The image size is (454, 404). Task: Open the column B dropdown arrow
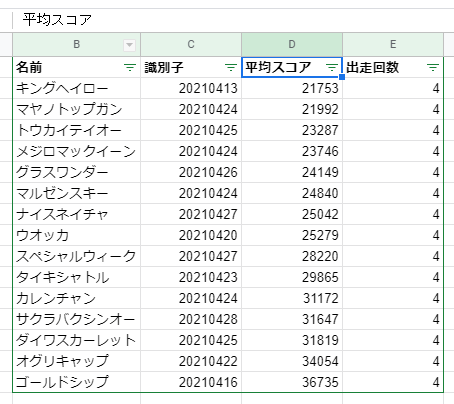click(129, 45)
